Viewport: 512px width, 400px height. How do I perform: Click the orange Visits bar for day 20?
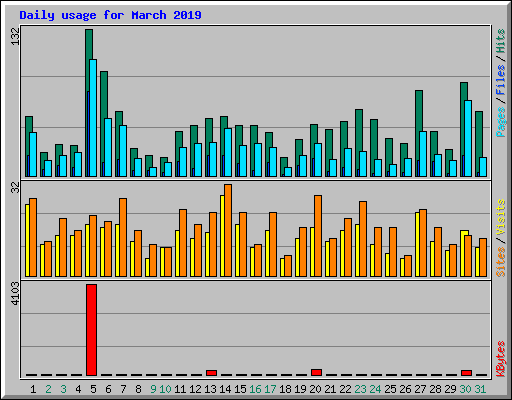click(318, 236)
